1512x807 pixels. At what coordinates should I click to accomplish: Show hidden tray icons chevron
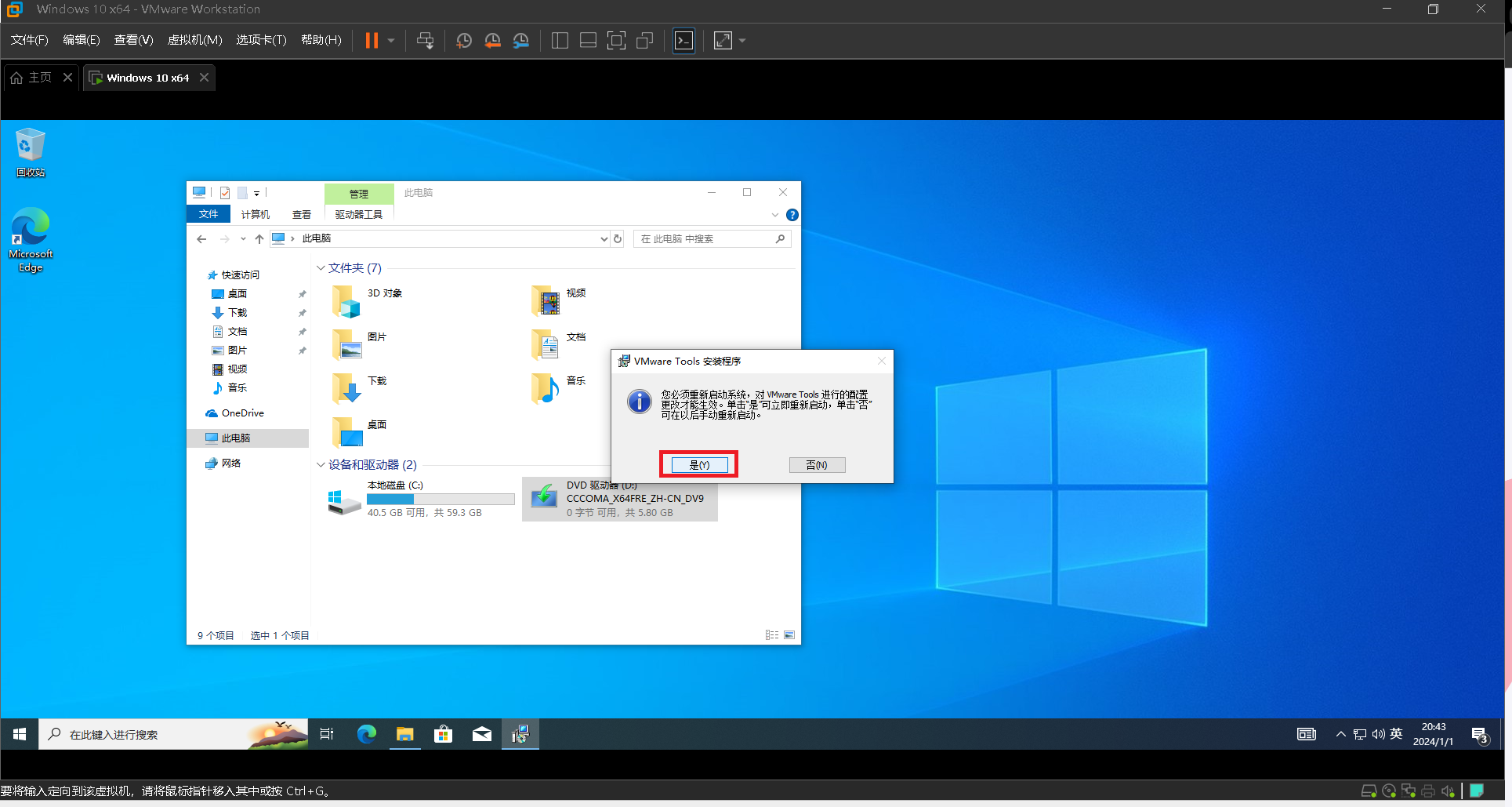tap(1341, 734)
